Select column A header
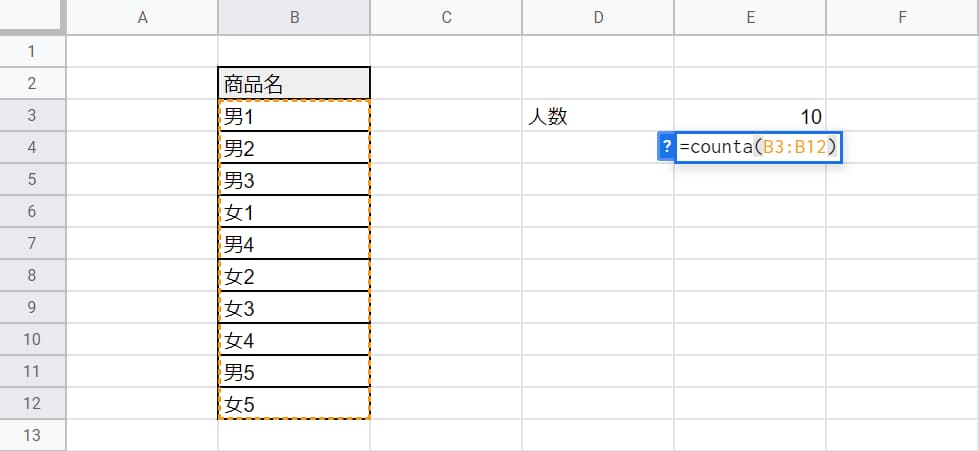The image size is (979, 451). pos(142,17)
